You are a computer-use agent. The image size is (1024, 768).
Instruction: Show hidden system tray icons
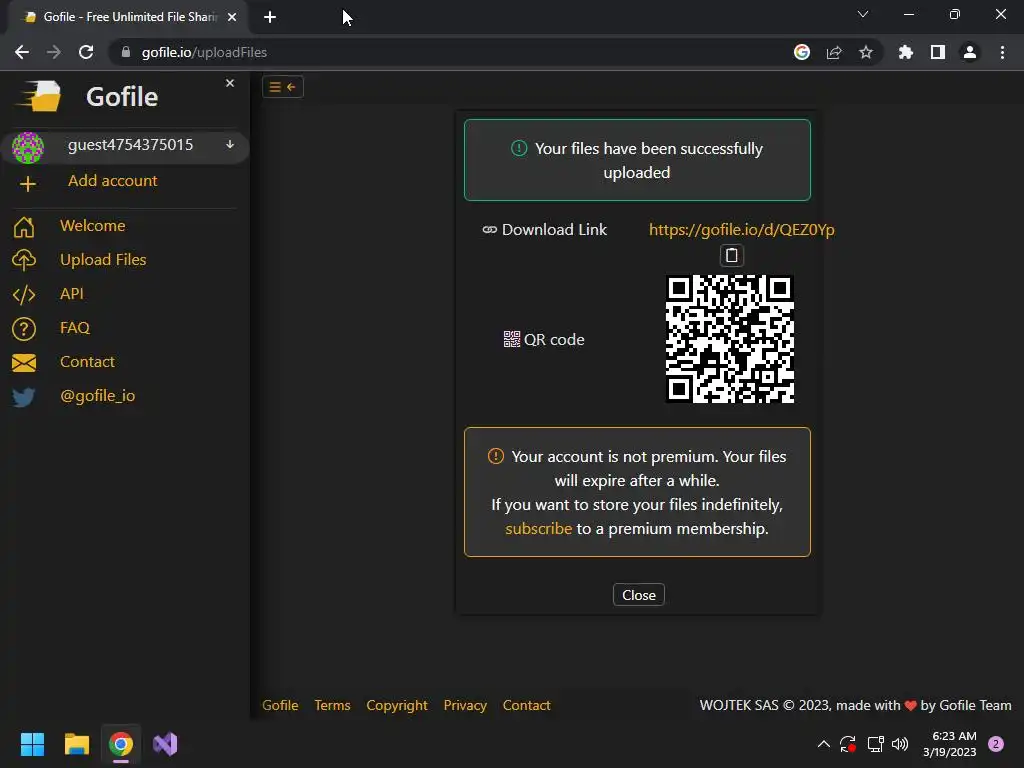click(824, 744)
